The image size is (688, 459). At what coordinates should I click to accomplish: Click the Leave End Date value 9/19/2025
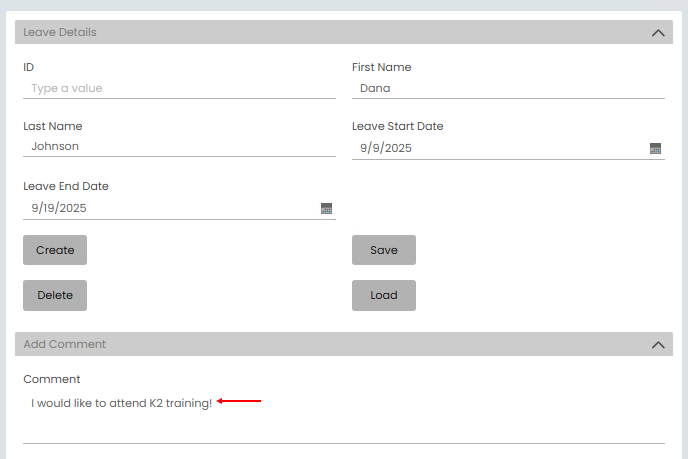pyautogui.click(x=59, y=208)
